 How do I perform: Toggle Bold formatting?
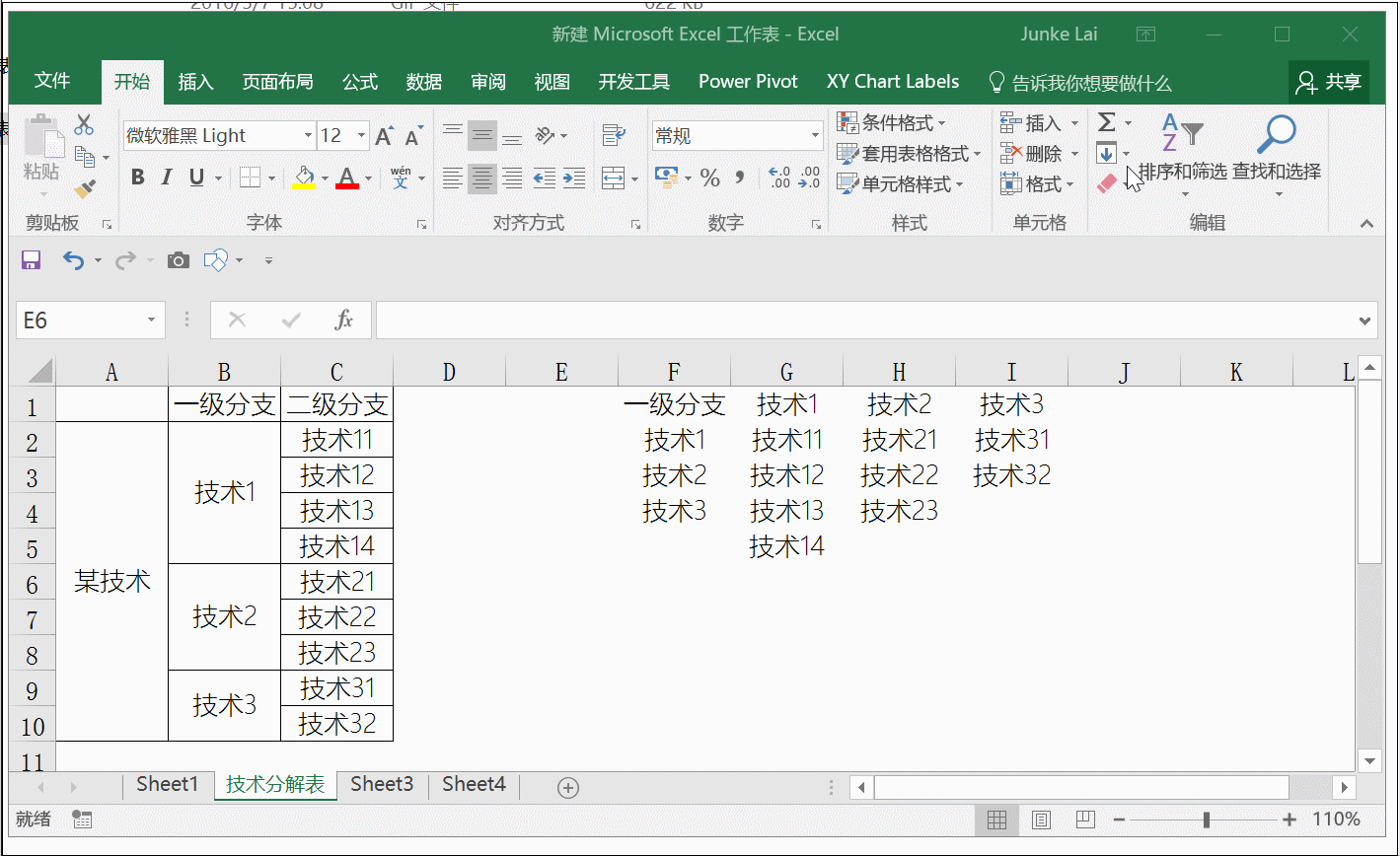(x=137, y=178)
